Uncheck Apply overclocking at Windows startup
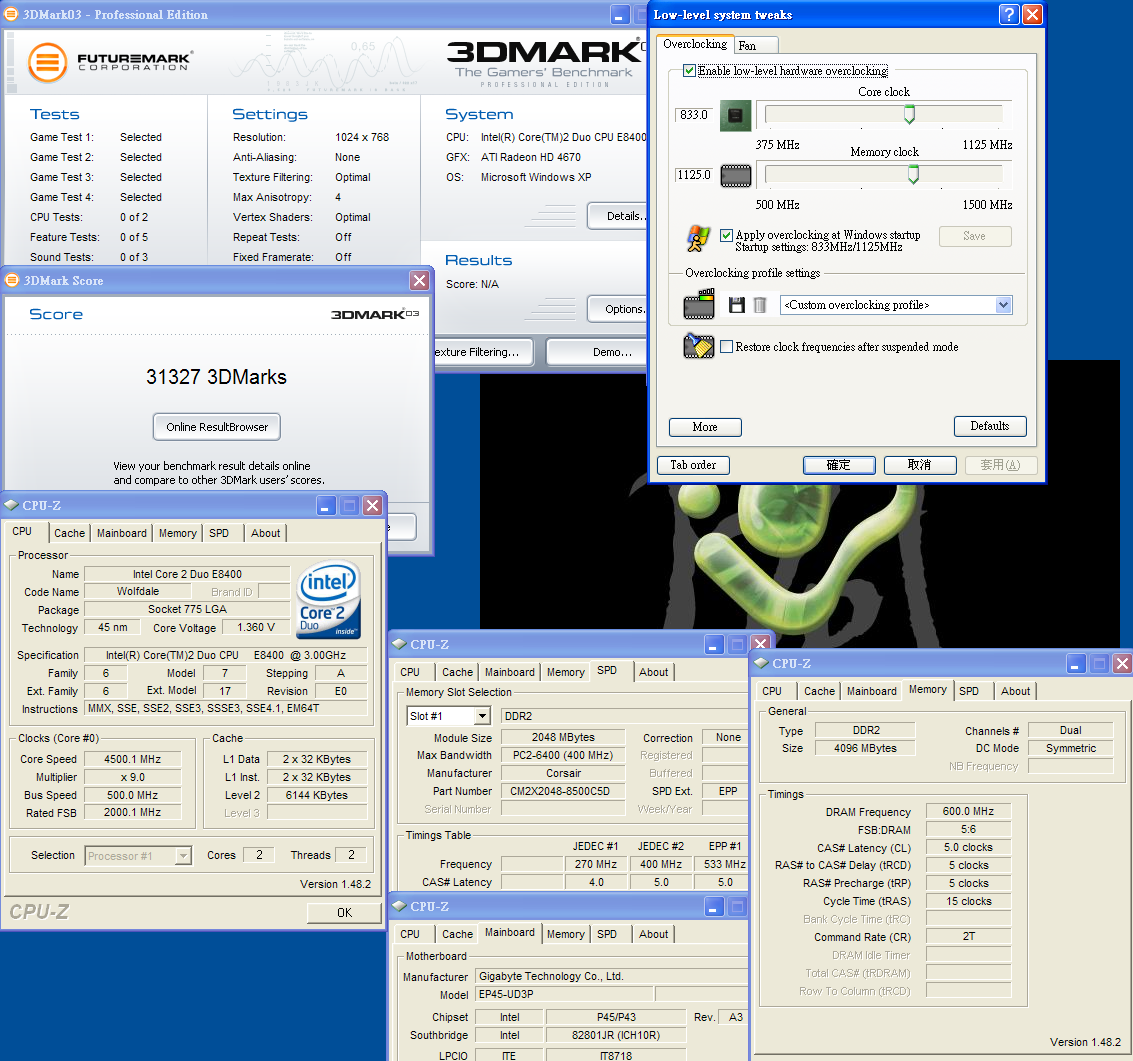Screen dimensions: 1133x1061 [x=727, y=235]
